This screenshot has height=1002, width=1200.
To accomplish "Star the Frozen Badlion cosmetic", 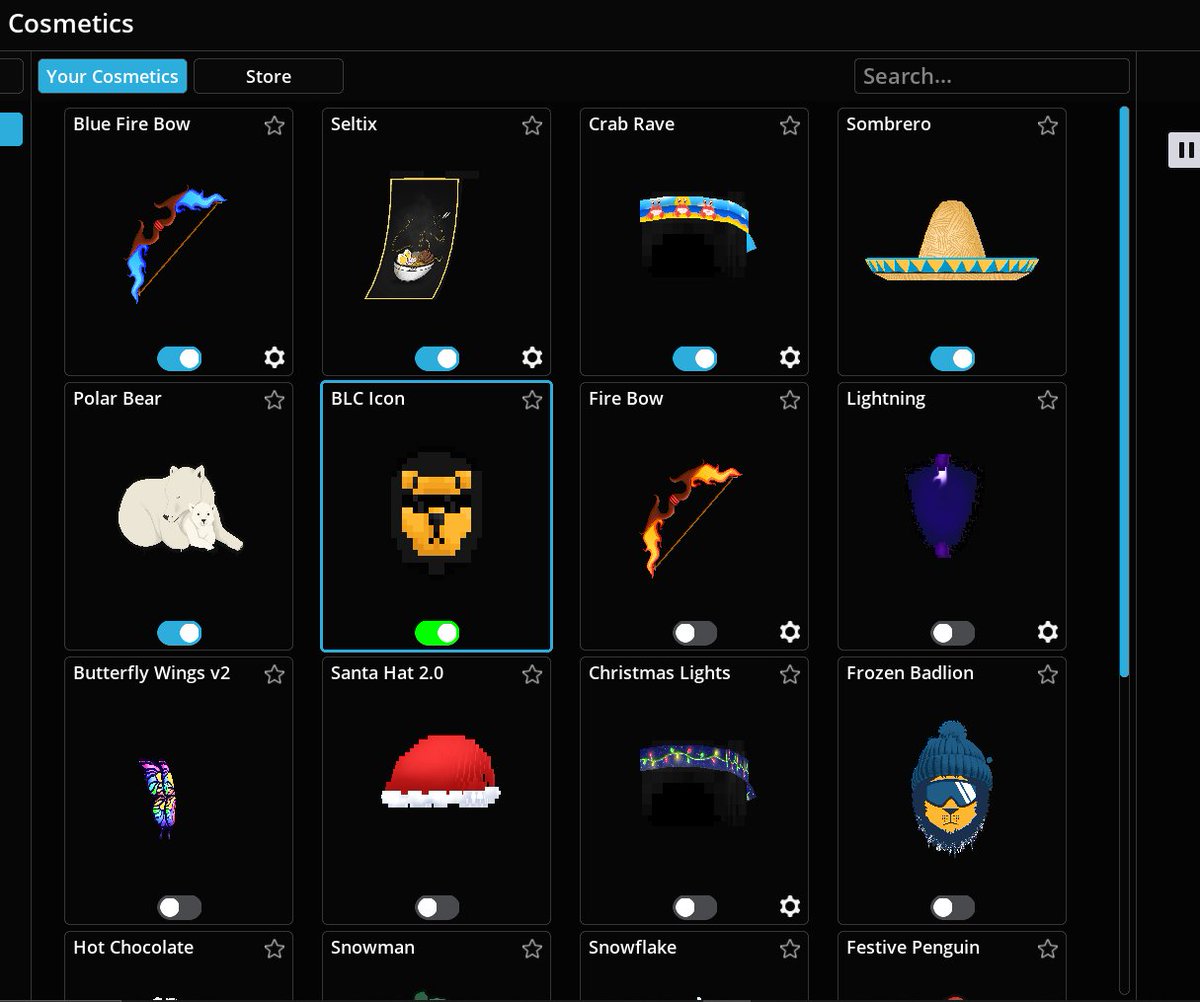I will [1048, 675].
